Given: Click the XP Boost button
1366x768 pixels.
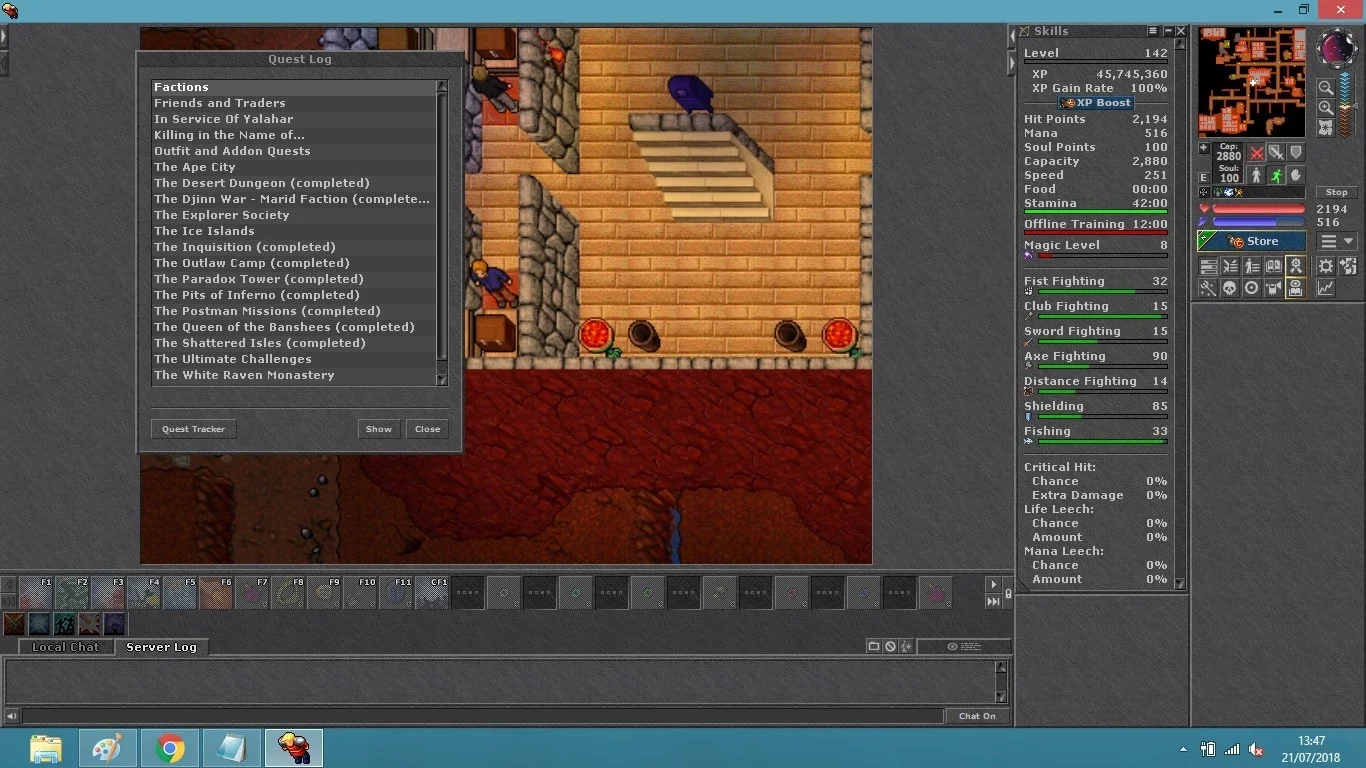Looking at the screenshot, I should click(x=1096, y=102).
